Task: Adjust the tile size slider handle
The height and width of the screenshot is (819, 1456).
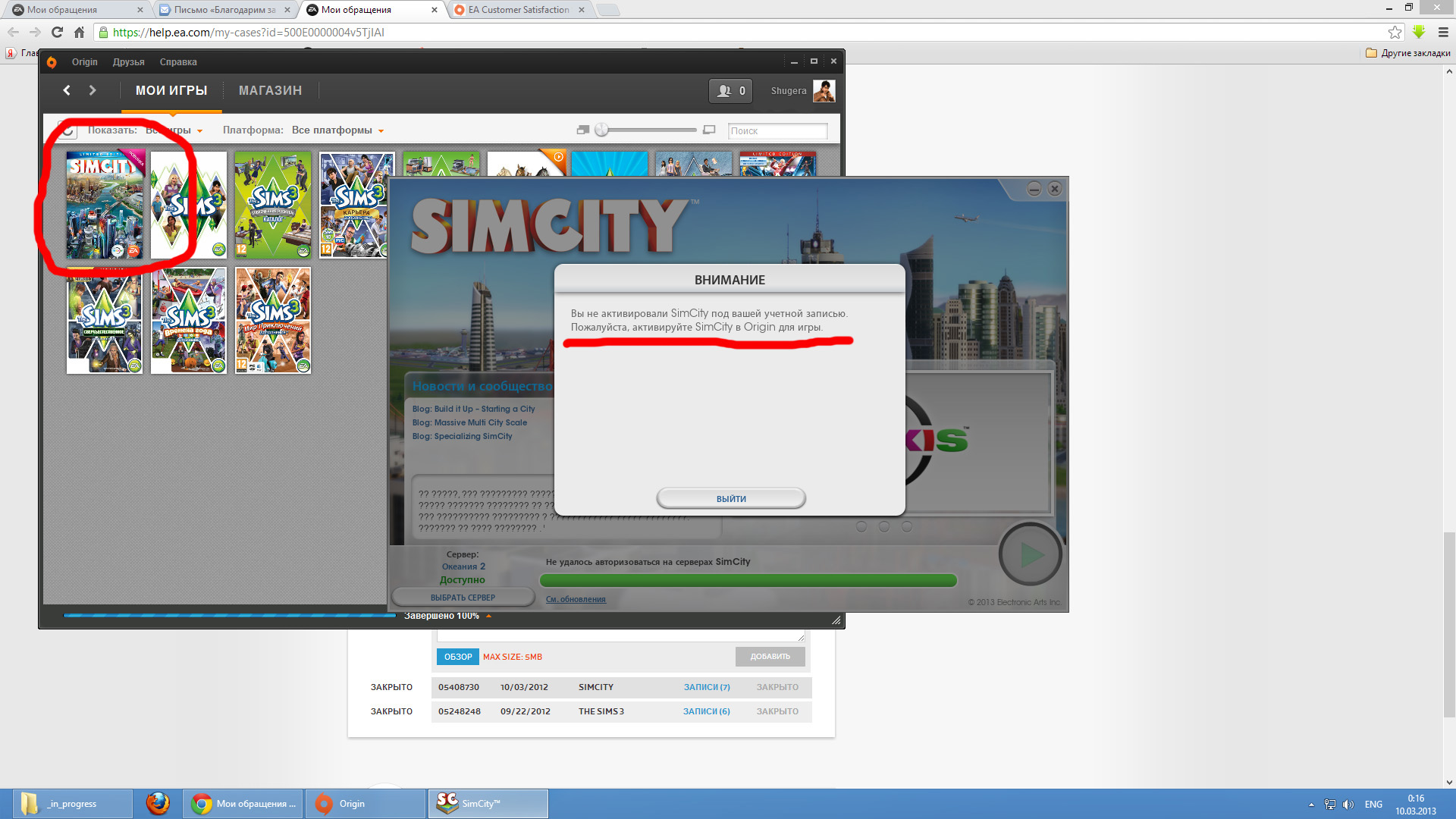Action: point(601,130)
